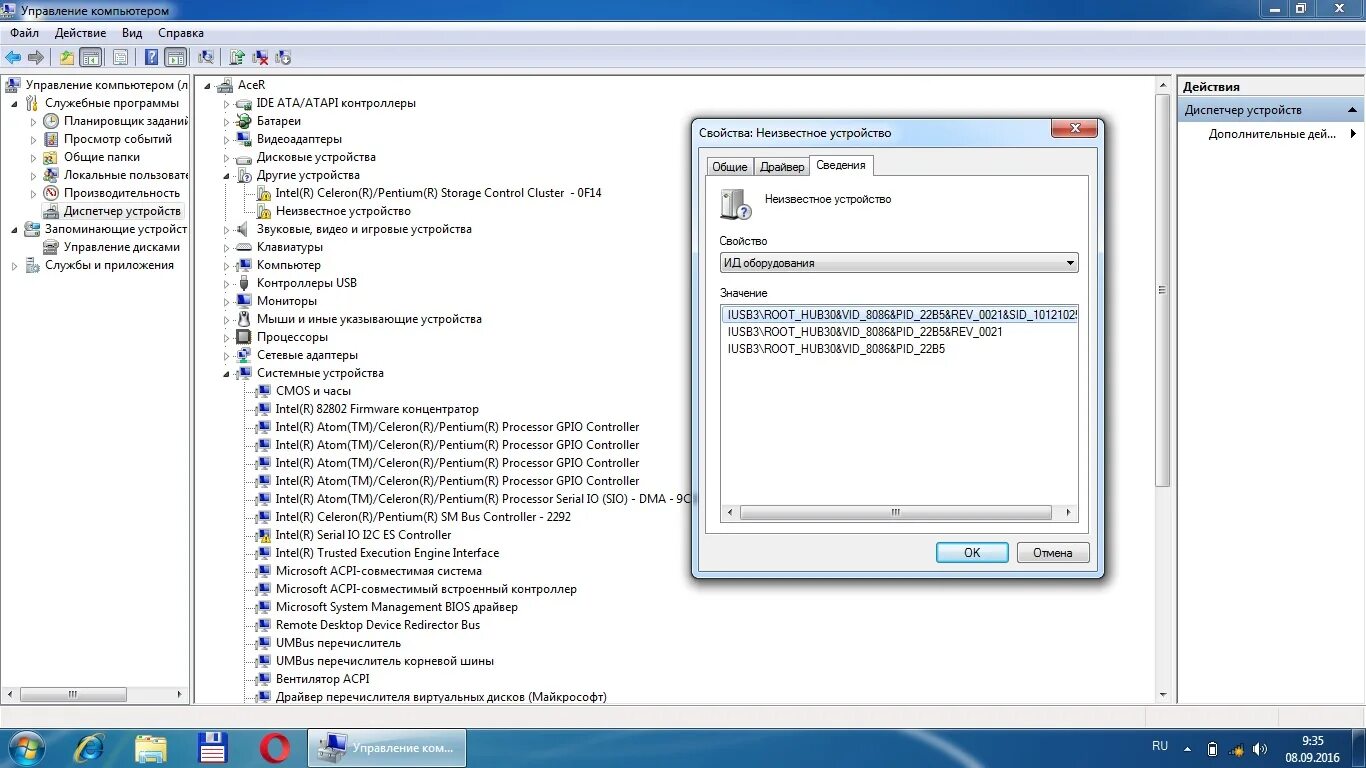Launch Opera from the taskbar
The width and height of the screenshot is (1366, 768).
pos(275,747)
